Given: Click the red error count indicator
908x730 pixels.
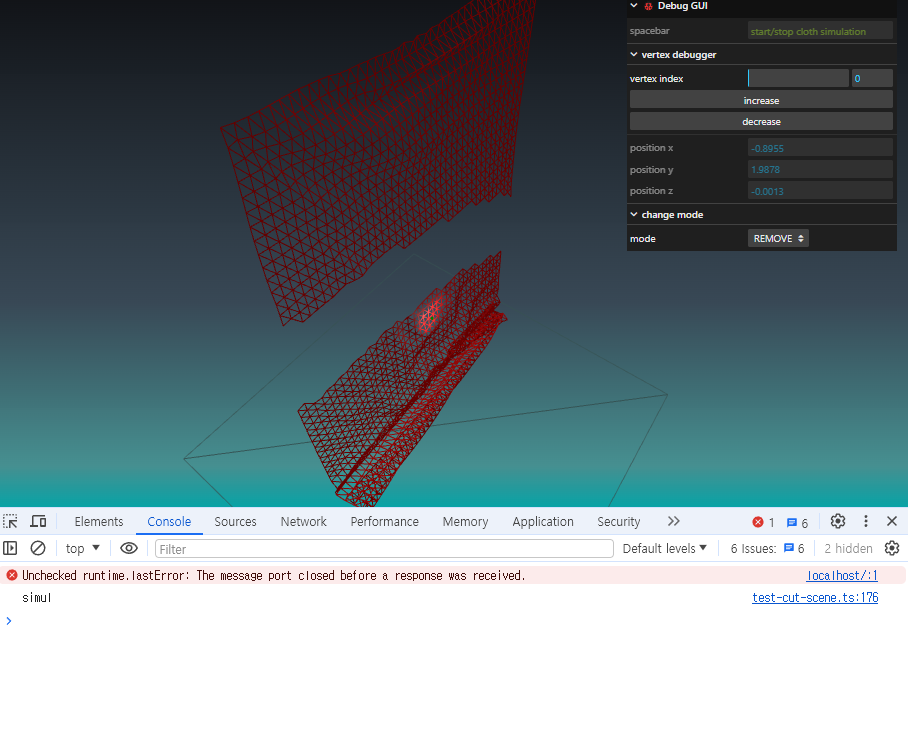Looking at the screenshot, I should pos(763,522).
